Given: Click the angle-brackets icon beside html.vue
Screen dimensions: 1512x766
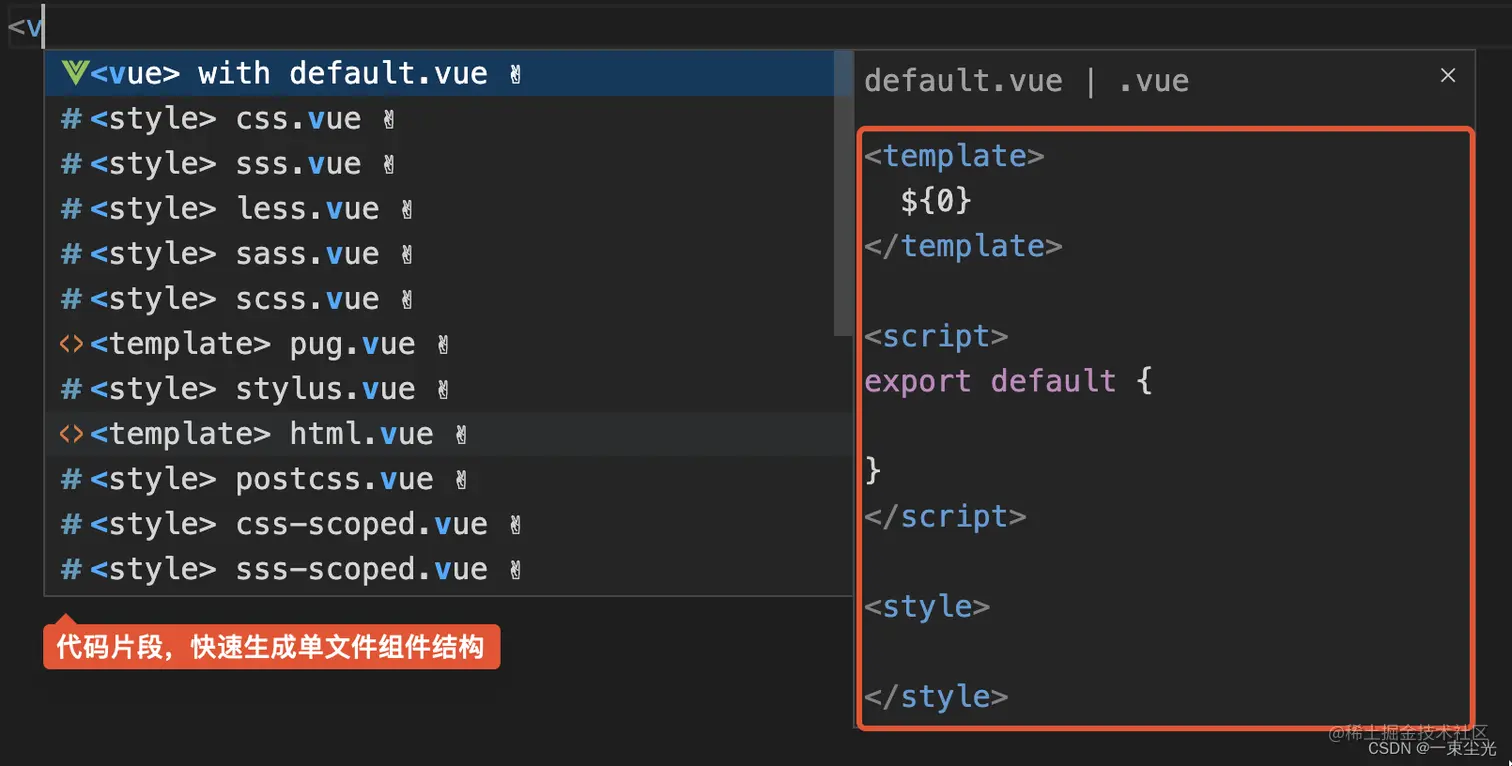Looking at the screenshot, I should [71, 434].
